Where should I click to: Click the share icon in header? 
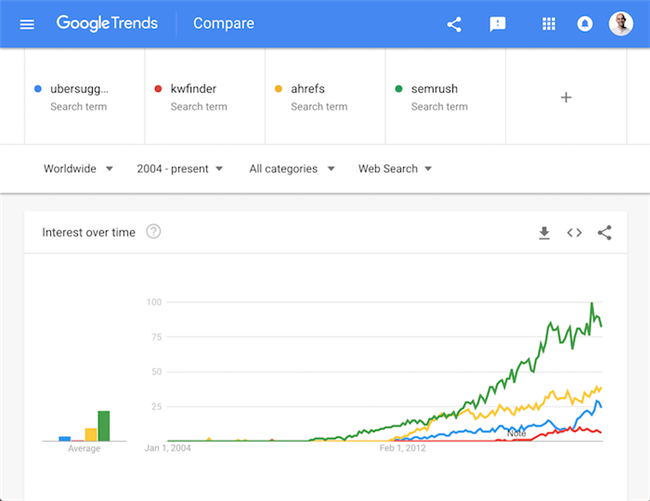[454, 24]
